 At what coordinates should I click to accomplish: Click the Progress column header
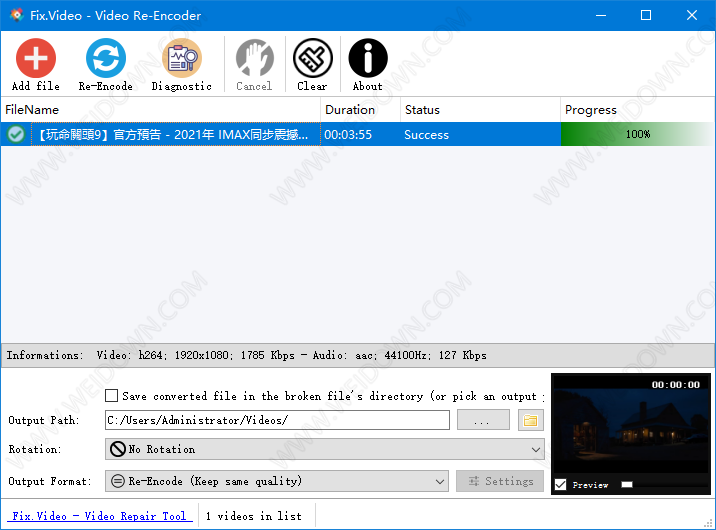point(637,110)
